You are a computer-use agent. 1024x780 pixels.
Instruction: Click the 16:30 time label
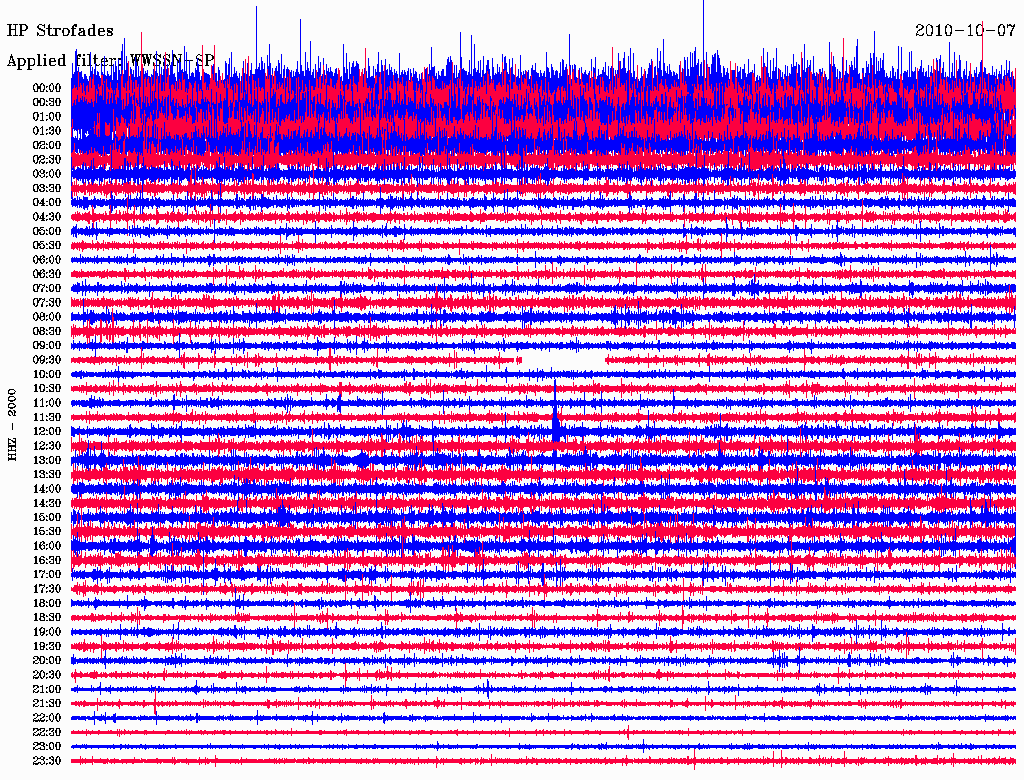tap(47, 561)
